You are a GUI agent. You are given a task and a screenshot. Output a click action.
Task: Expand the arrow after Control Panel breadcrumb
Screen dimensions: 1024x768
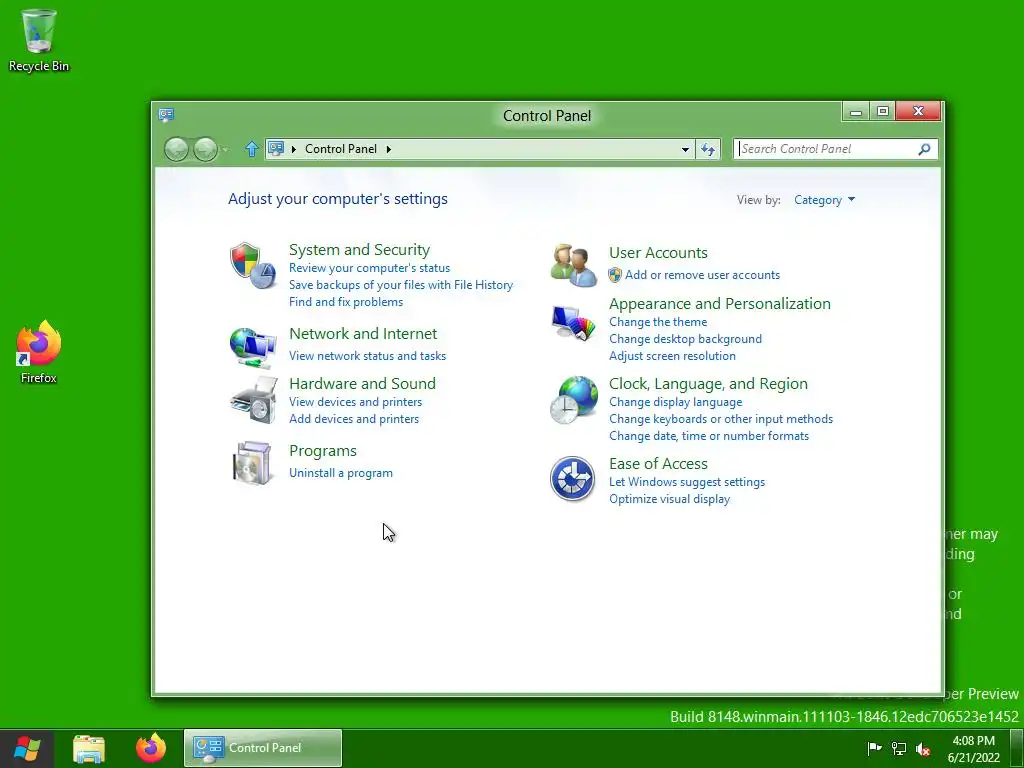(x=389, y=149)
